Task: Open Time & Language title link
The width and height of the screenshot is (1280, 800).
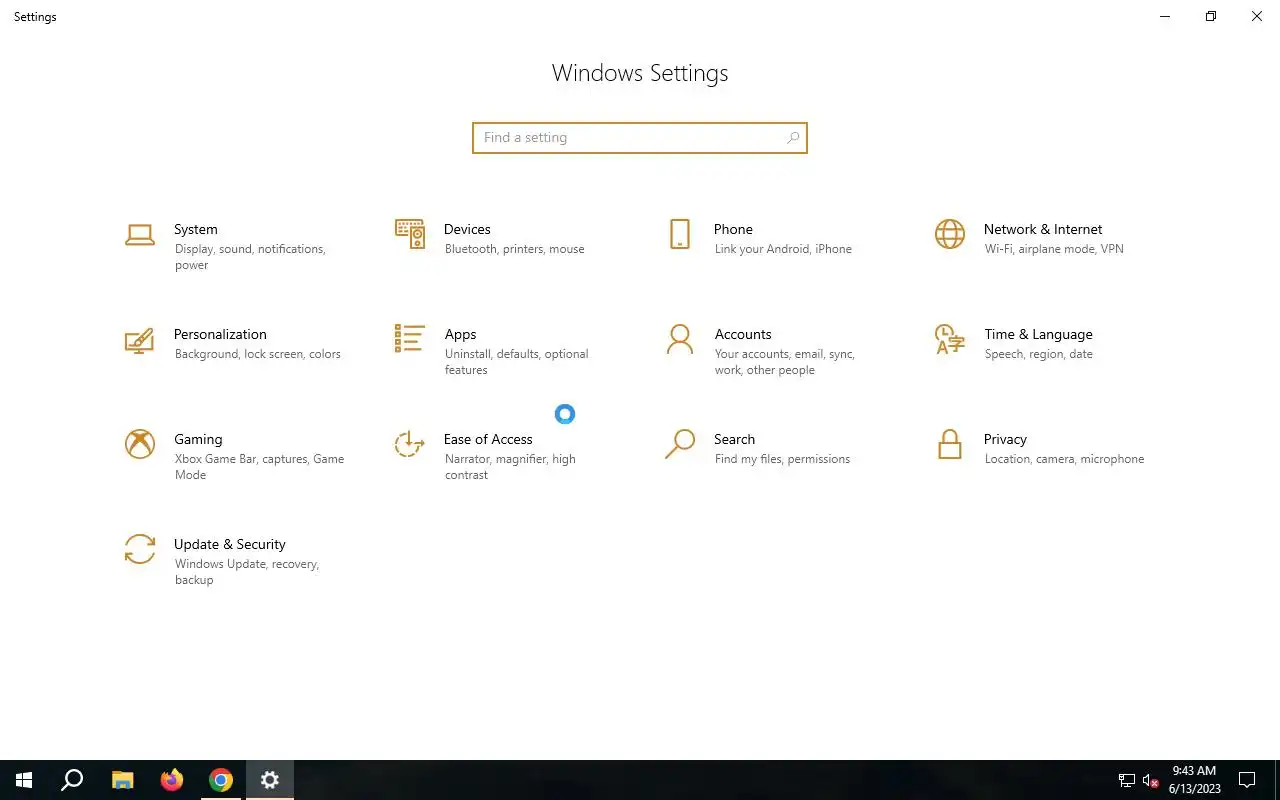Action: point(1038,334)
